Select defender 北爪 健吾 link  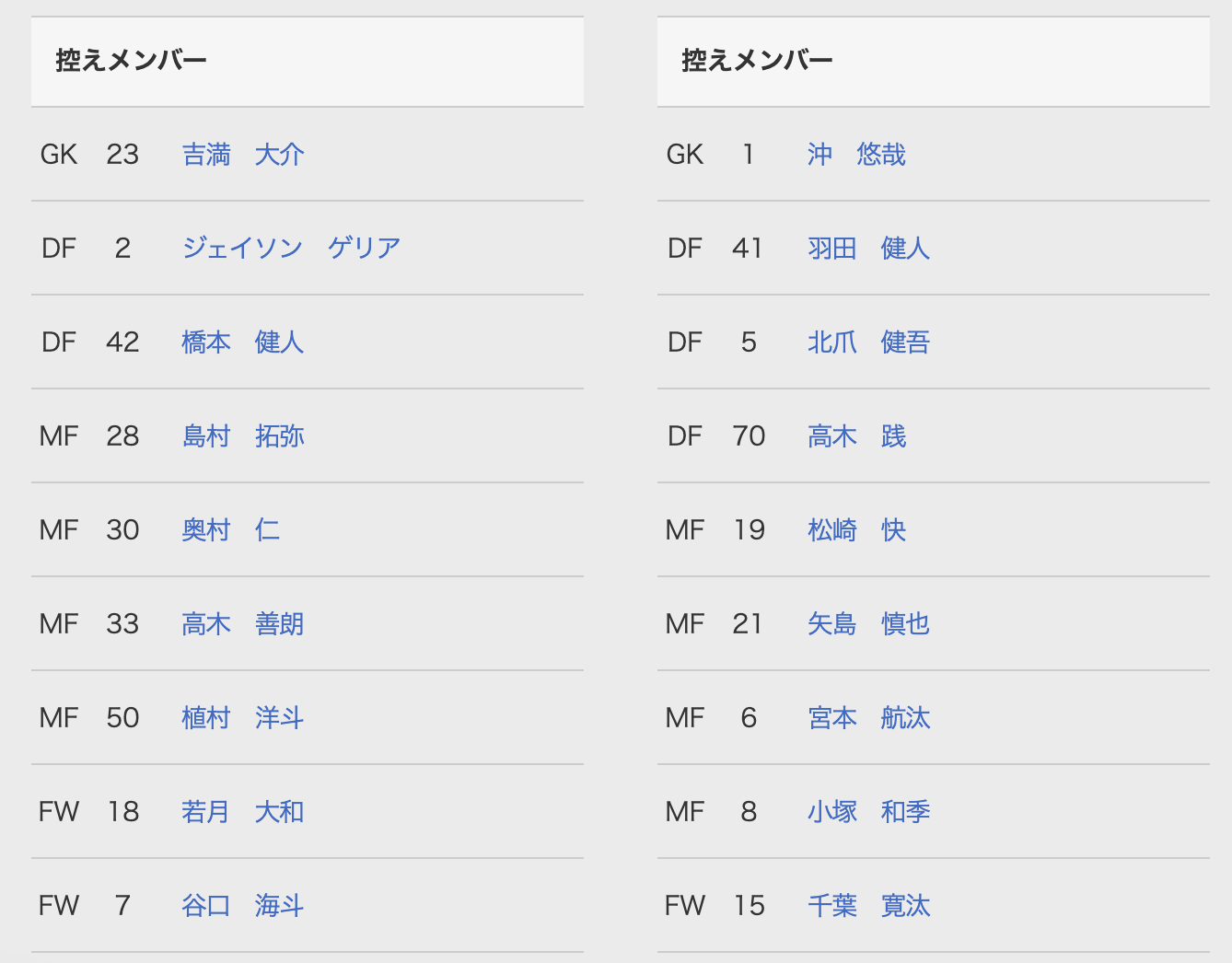pos(869,342)
